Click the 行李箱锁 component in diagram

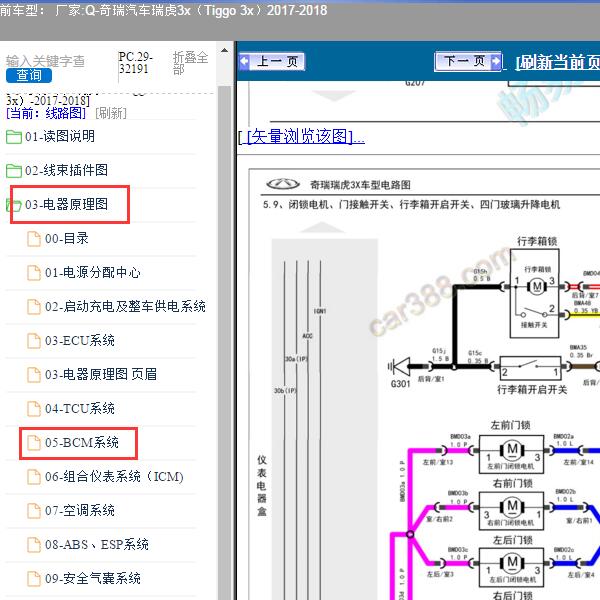tap(535, 293)
